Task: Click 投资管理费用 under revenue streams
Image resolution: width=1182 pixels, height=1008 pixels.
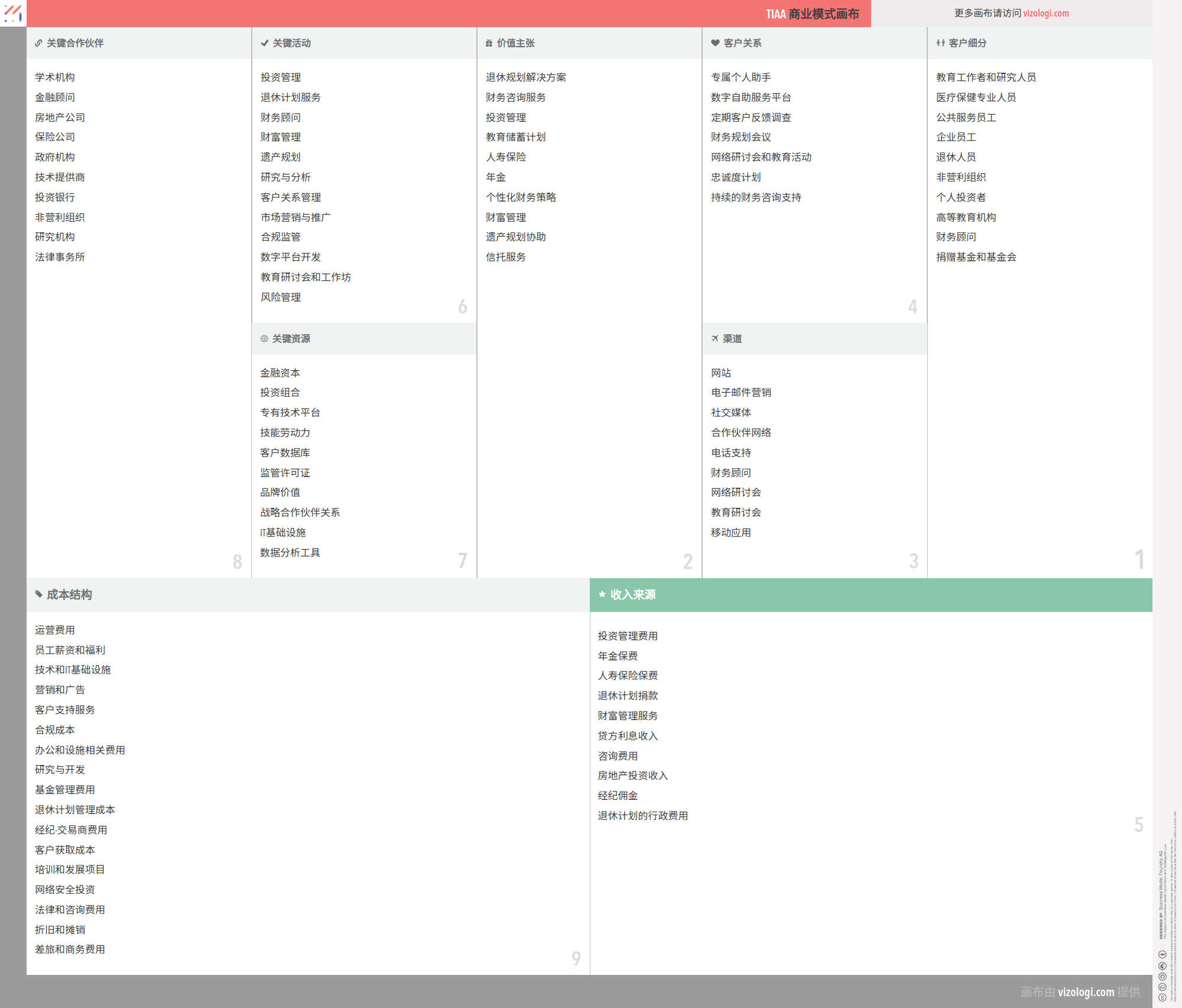Action: (627, 636)
